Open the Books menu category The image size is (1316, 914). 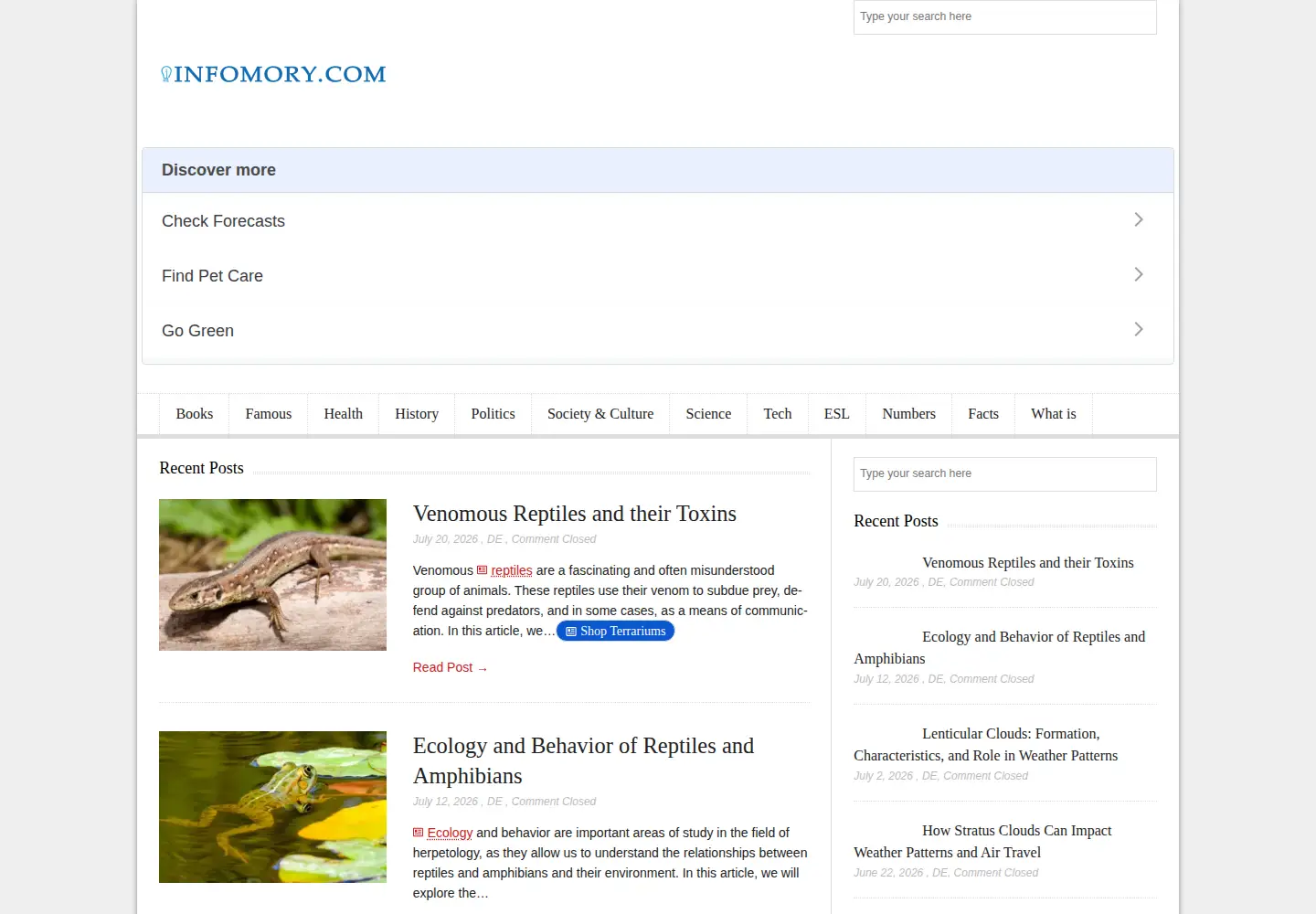coord(195,414)
